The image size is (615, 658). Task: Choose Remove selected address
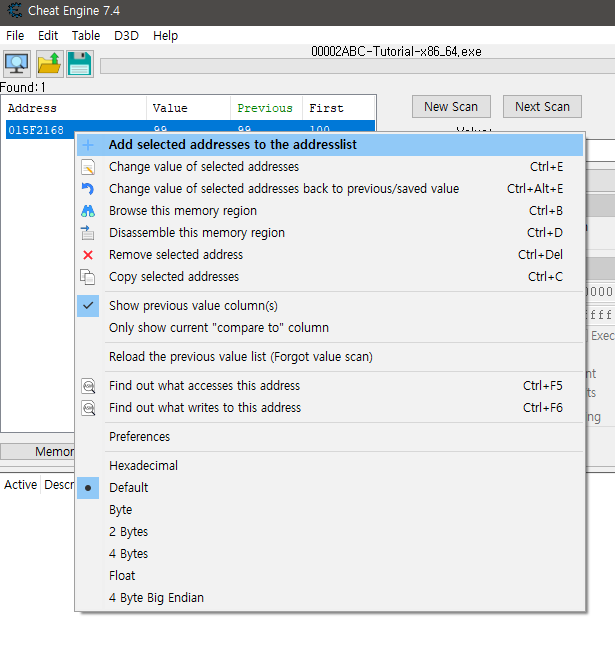tap(330, 255)
